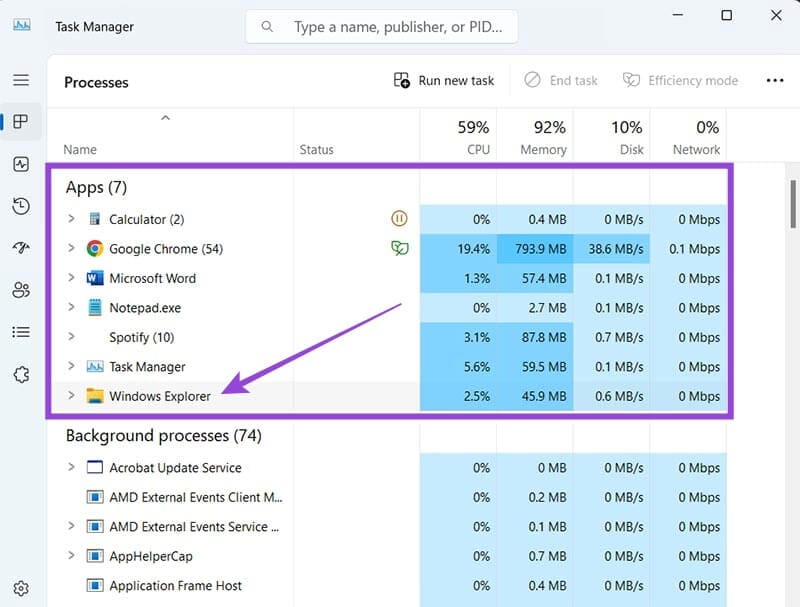This screenshot has height=607, width=800.
Task: Expand the Task Manager process group
Action: point(71,366)
